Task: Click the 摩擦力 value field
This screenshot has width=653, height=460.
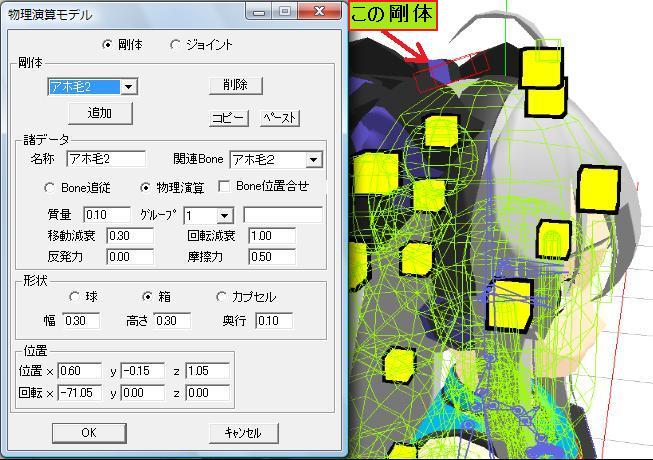Action: pos(272,256)
